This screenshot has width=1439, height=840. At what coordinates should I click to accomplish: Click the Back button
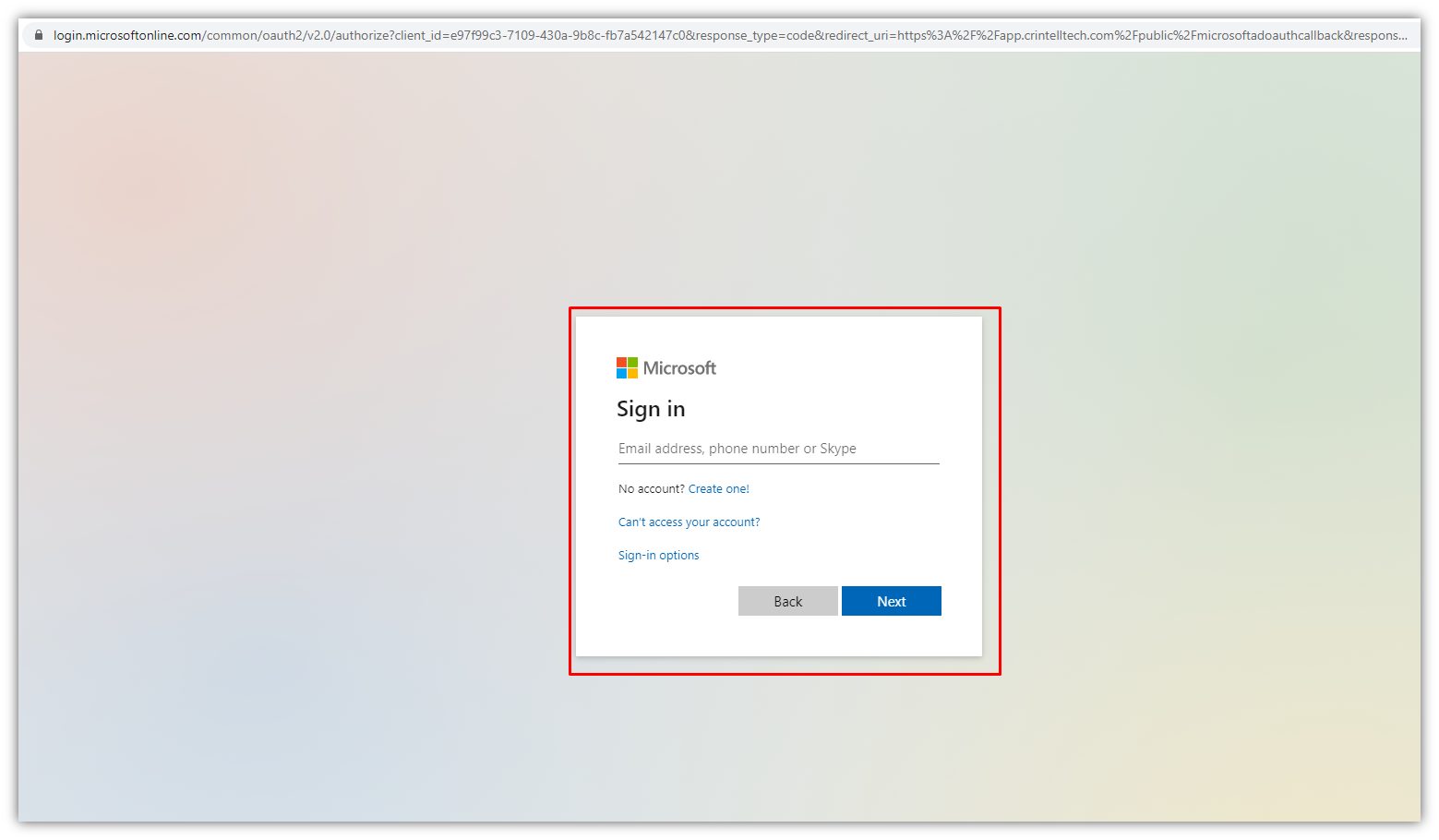coord(788,601)
